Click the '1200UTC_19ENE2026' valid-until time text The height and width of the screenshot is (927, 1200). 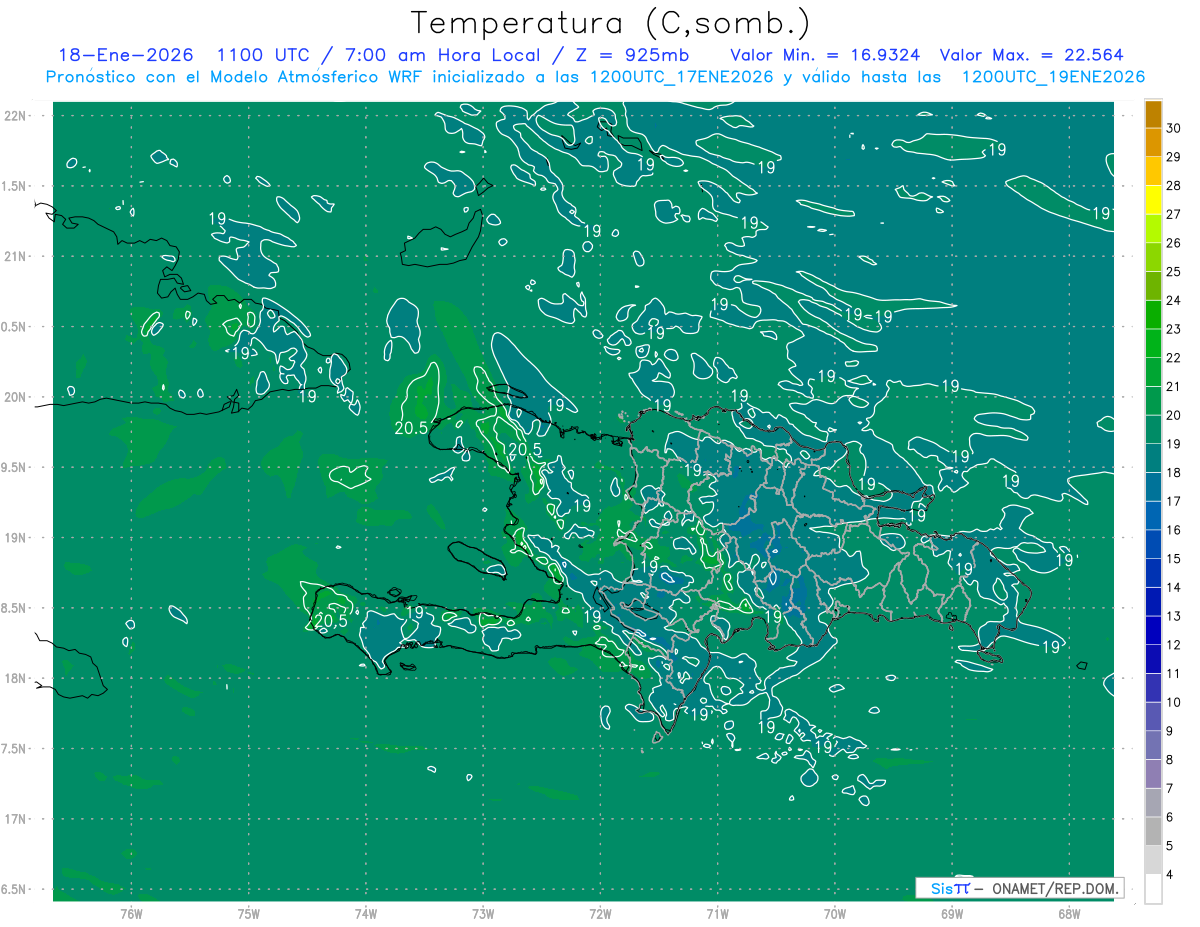tap(1053, 77)
